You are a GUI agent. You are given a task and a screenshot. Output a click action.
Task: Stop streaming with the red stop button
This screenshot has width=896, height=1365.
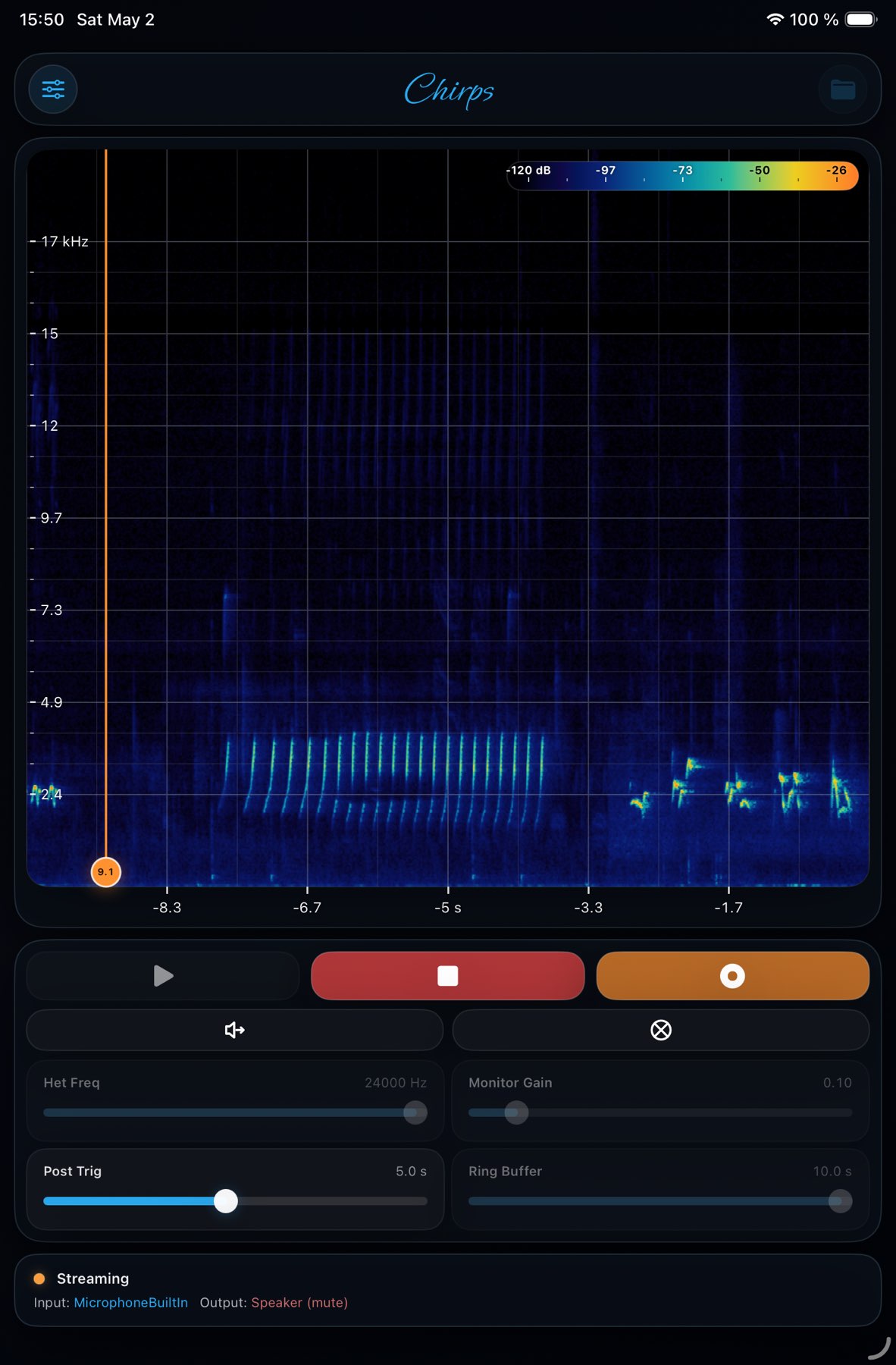pyautogui.click(x=448, y=975)
